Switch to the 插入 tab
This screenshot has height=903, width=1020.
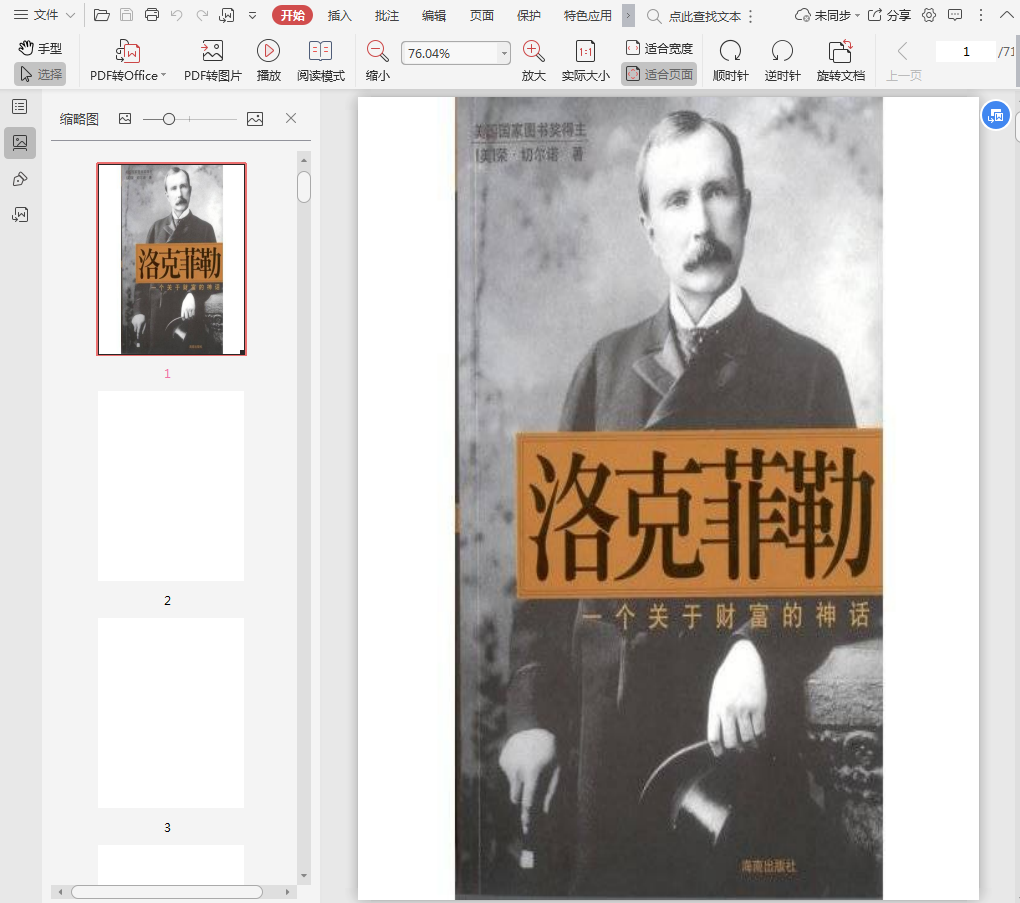[x=340, y=15]
